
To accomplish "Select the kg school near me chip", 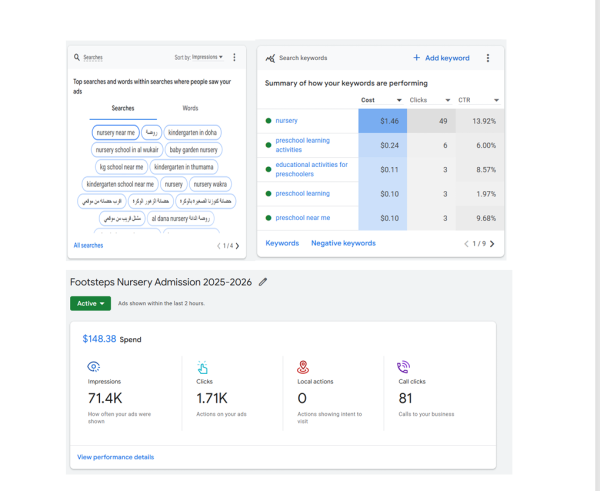I will (x=121, y=167).
